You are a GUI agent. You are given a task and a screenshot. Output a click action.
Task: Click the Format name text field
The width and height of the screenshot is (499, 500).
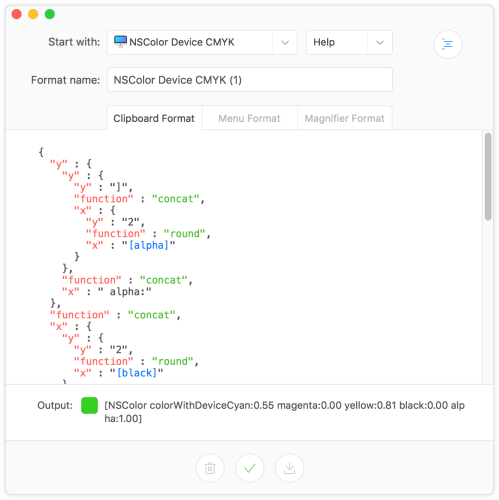pyautogui.click(x=250, y=80)
